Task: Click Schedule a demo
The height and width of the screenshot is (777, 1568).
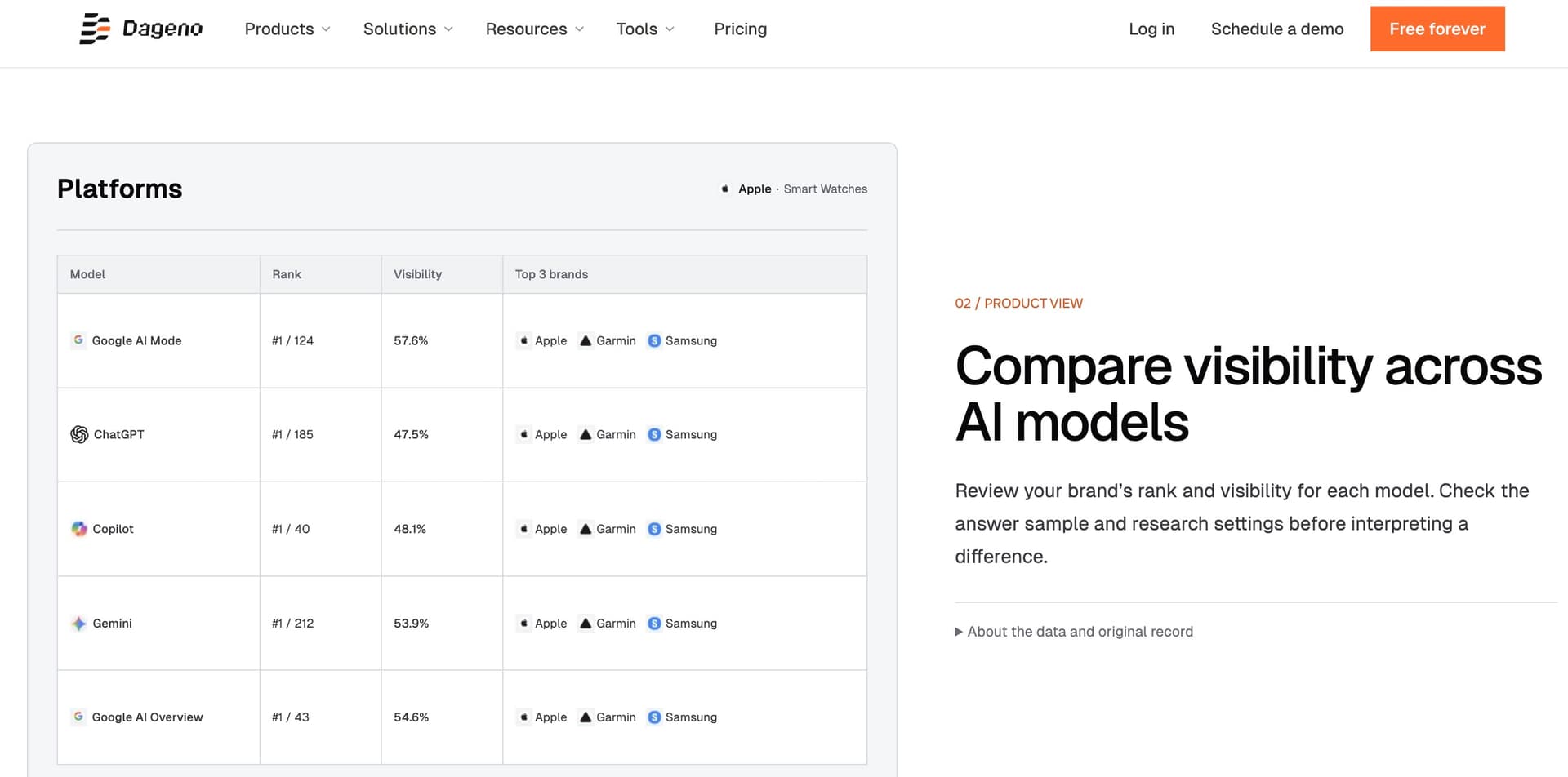Action: (1277, 29)
